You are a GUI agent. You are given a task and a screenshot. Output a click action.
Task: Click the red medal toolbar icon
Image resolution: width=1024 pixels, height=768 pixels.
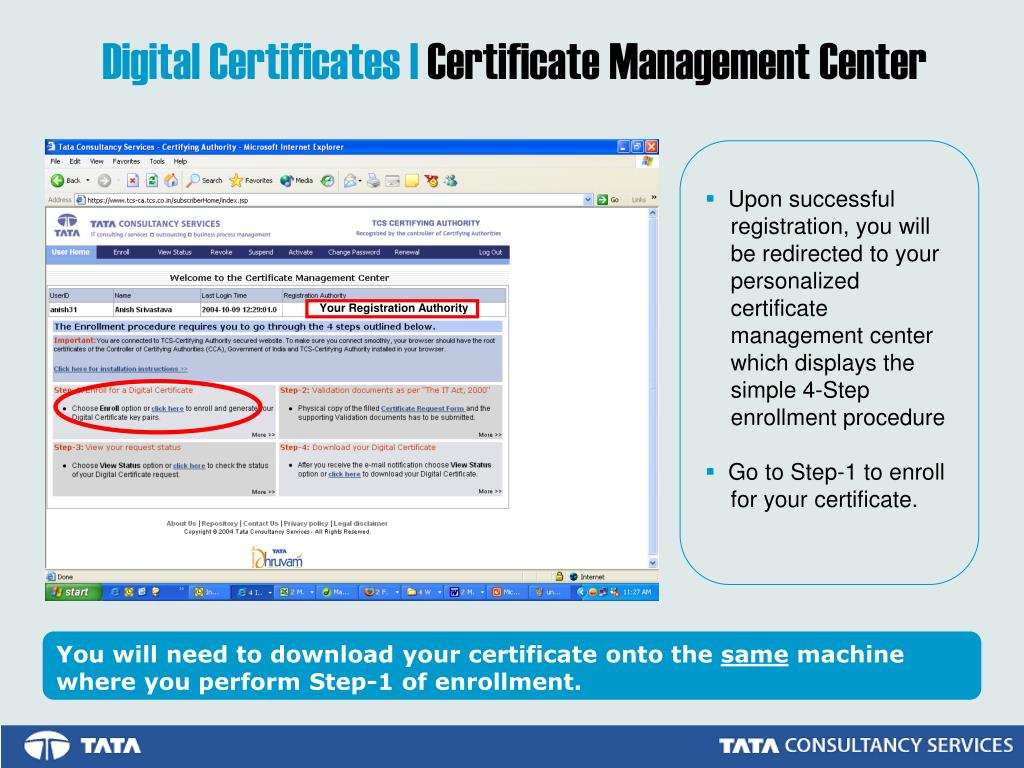(431, 180)
